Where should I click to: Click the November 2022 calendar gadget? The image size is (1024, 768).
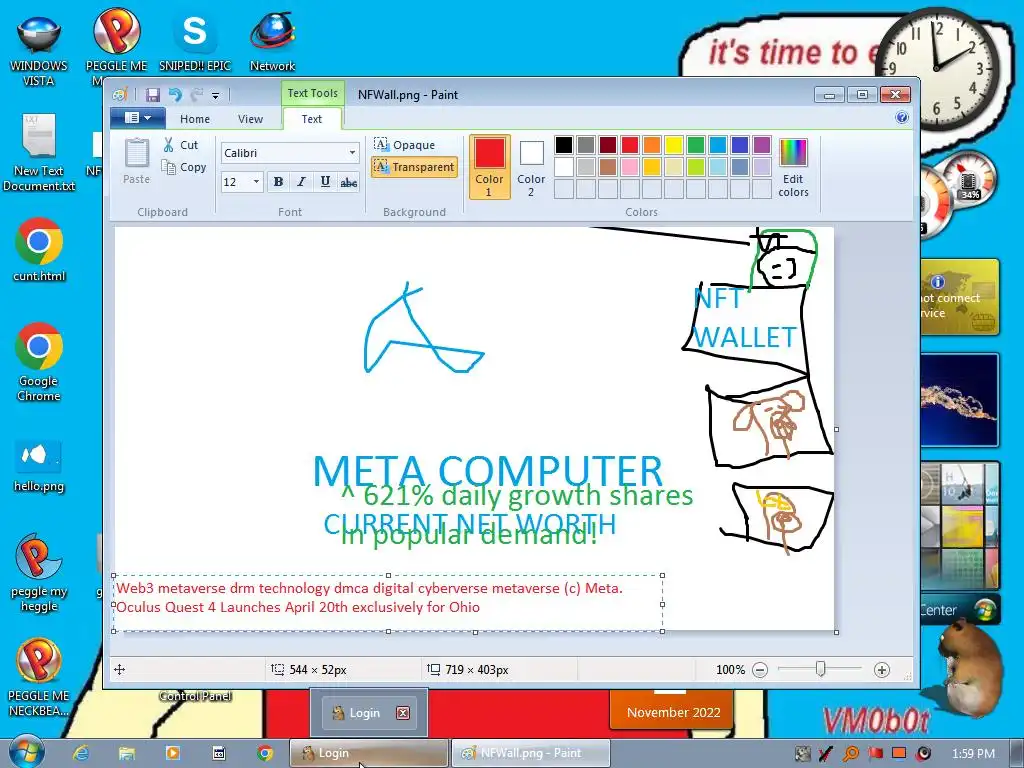673,712
